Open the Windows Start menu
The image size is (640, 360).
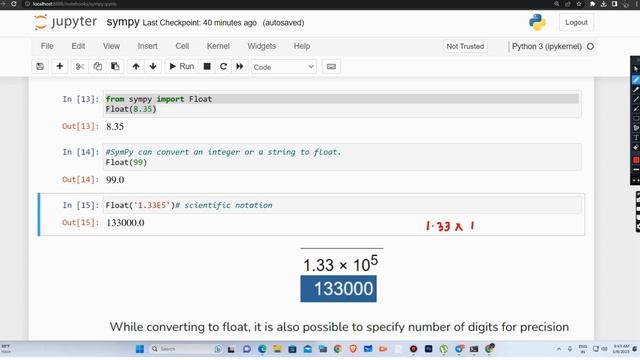coord(140,349)
